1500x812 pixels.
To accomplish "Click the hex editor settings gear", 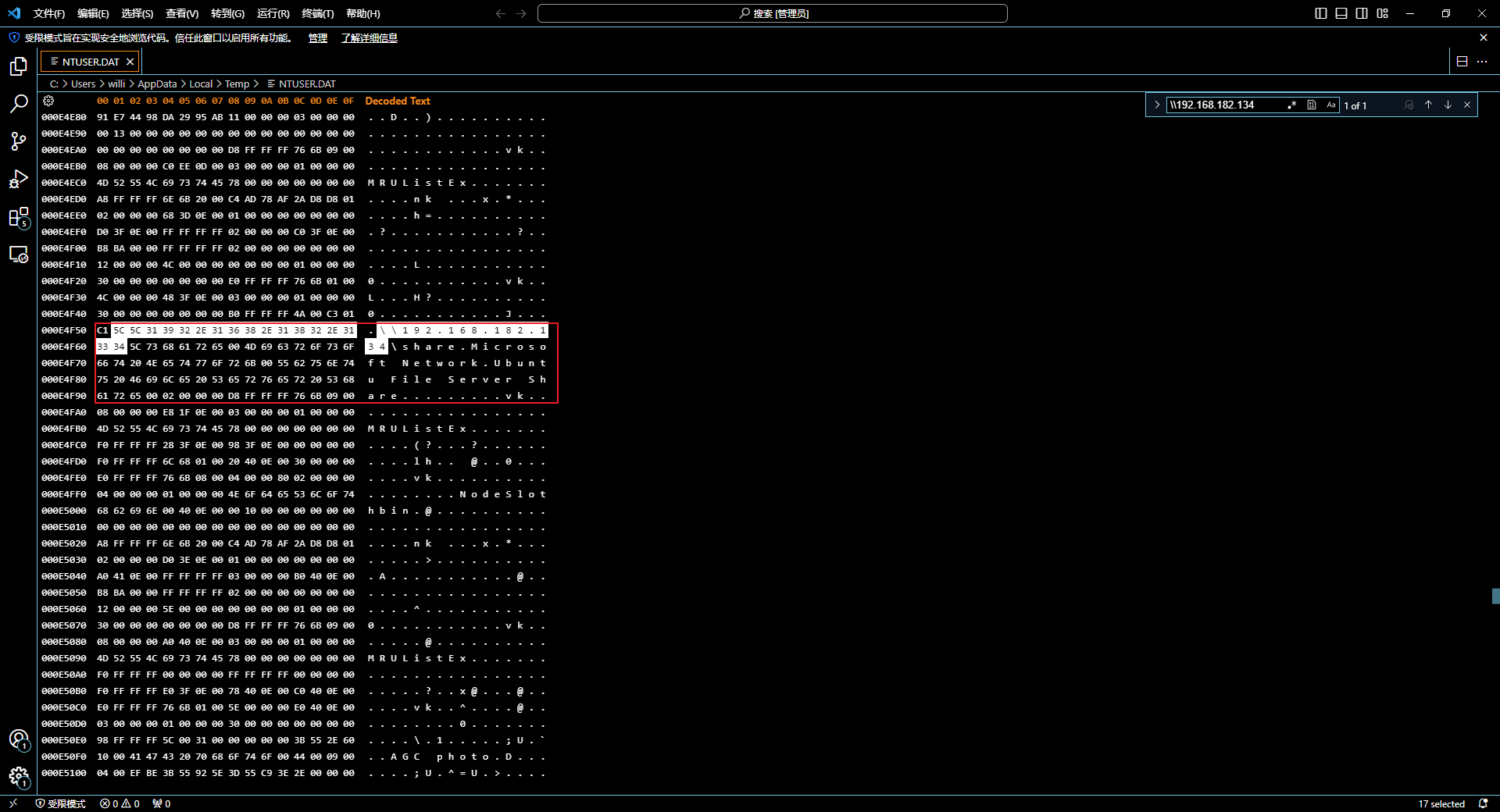I will [48, 101].
